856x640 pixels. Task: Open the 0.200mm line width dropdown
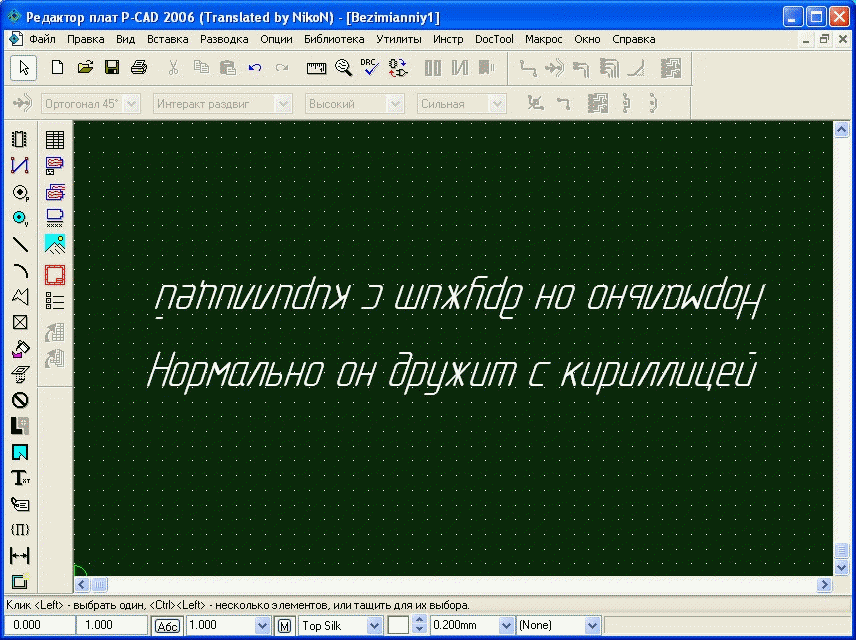(x=507, y=625)
